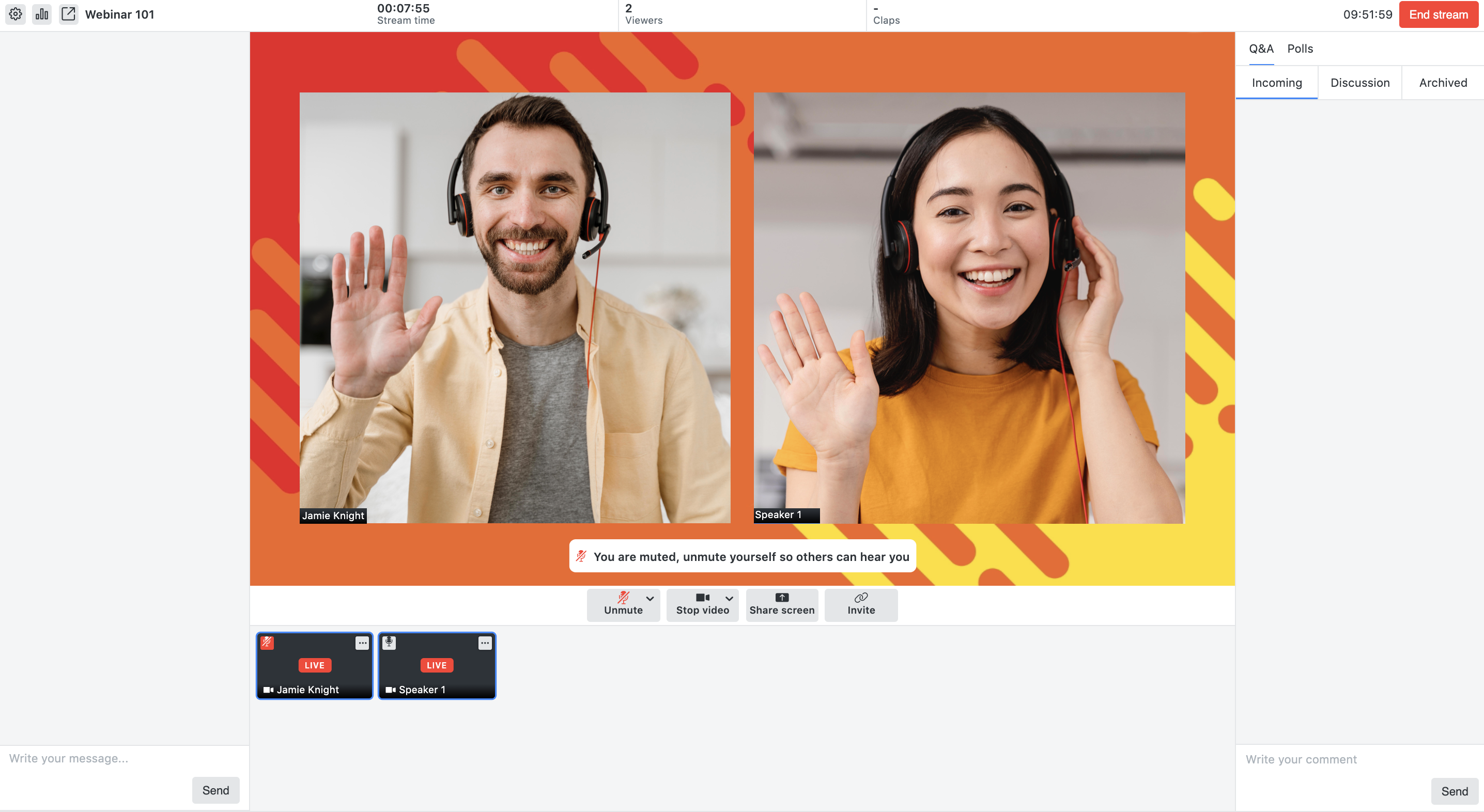This screenshot has width=1484, height=812.
Task: Click the Webinar 101 title
Action: [120, 14]
